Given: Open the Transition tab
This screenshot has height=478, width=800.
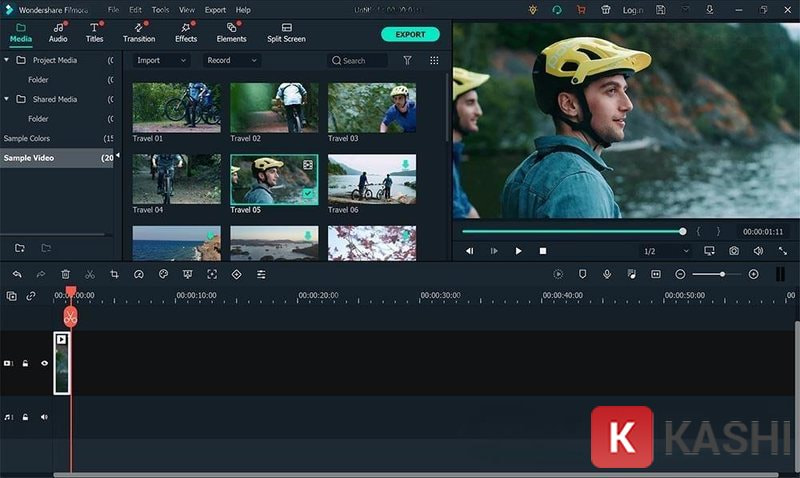Looking at the screenshot, I should click(139, 33).
